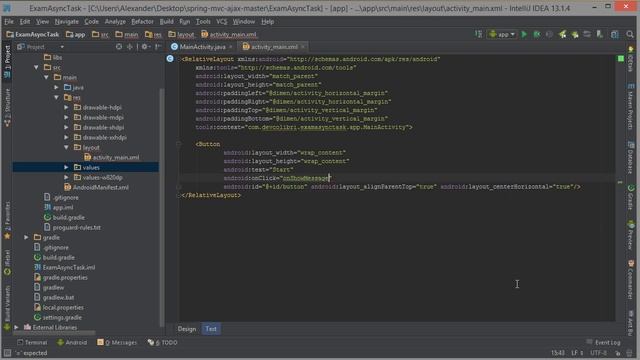Expand the drawable-hdpi folder
This screenshot has width=640, height=360.
click(66, 107)
